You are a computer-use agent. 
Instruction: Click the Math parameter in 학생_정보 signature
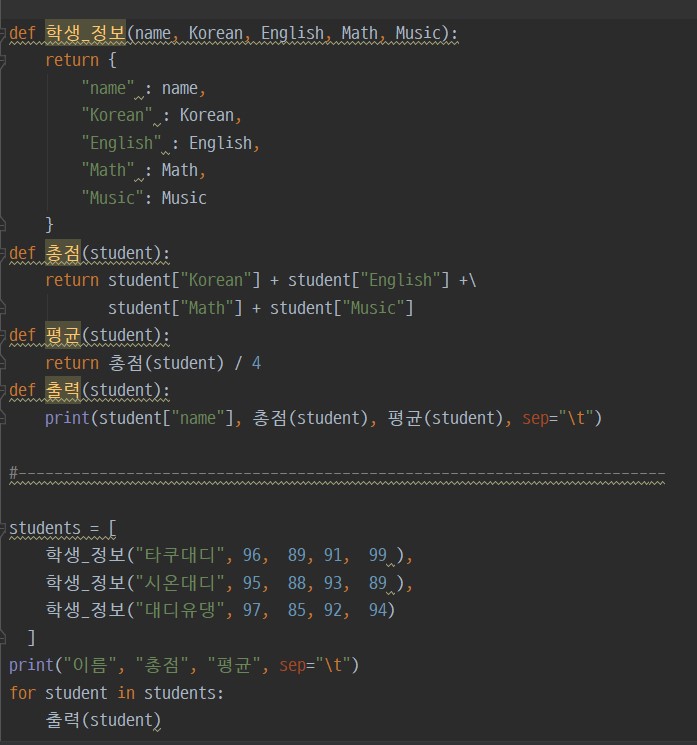pyautogui.click(x=360, y=33)
